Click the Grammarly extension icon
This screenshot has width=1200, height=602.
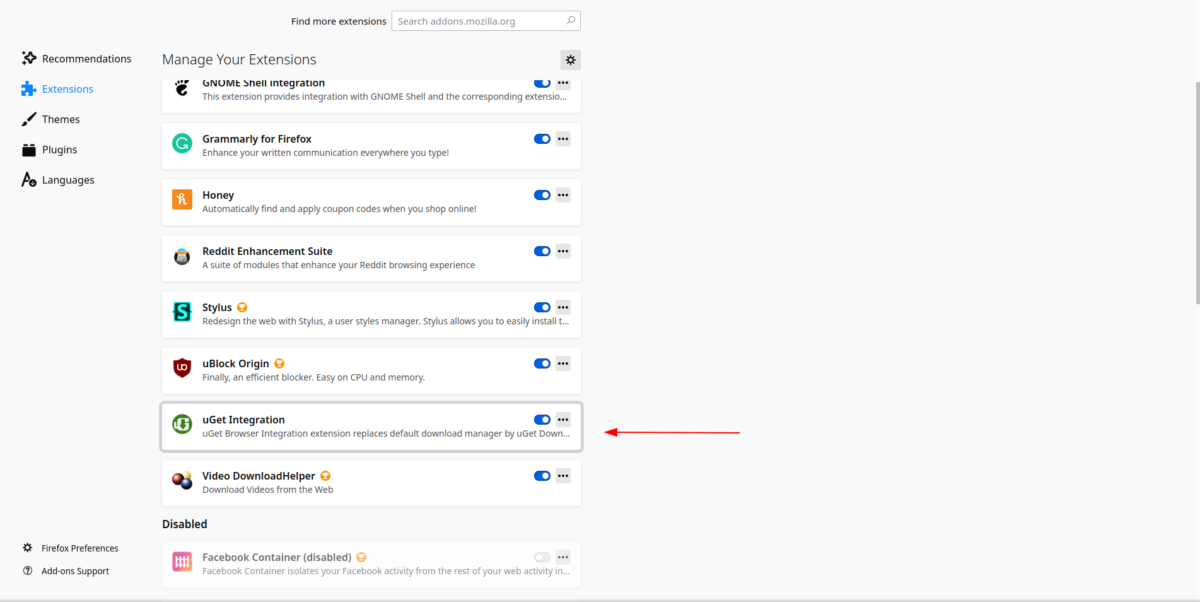(181, 144)
